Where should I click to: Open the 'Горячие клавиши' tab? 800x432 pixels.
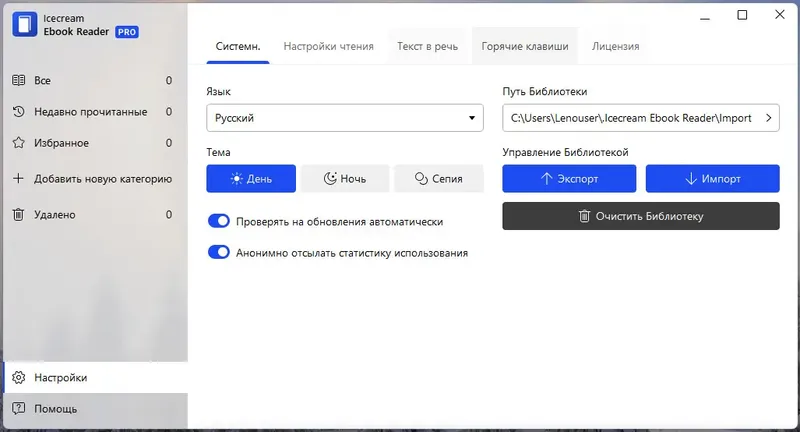pos(524,46)
